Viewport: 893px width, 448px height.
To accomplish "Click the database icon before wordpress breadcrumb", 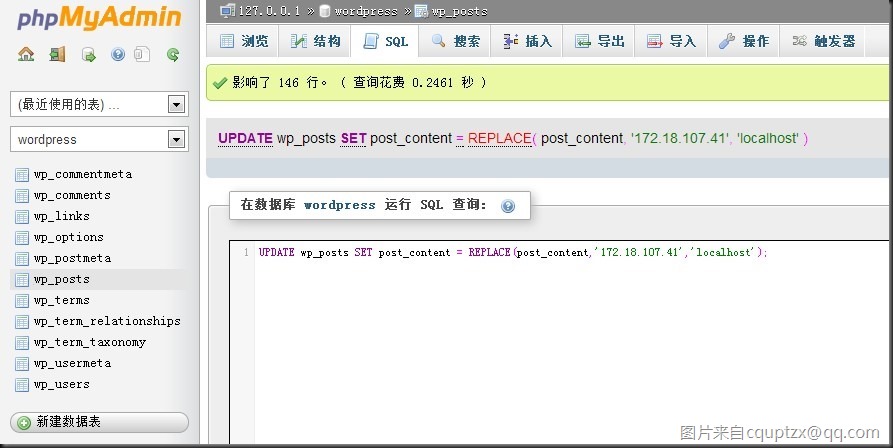I will coord(325,11).
